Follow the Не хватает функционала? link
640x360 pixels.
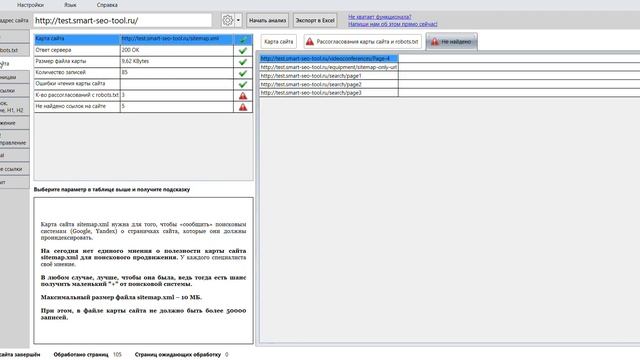(380, 17)
